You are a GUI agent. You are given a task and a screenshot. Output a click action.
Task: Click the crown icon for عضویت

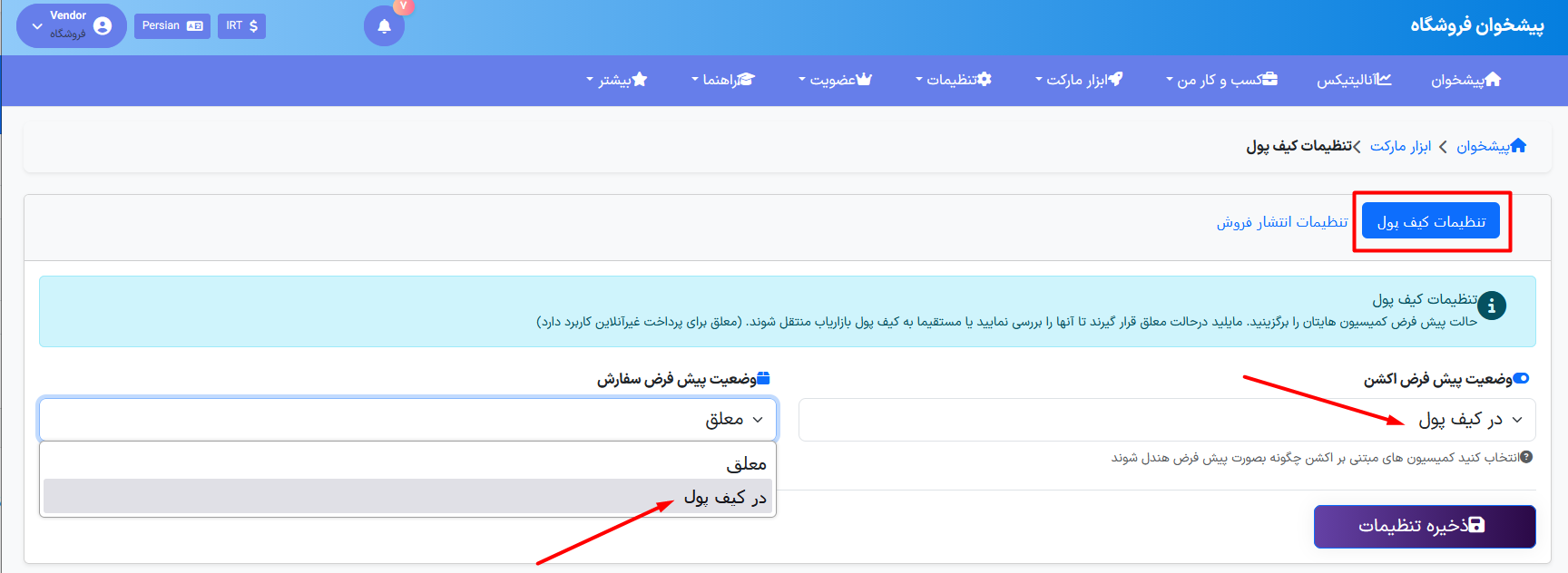click(864, 80)
